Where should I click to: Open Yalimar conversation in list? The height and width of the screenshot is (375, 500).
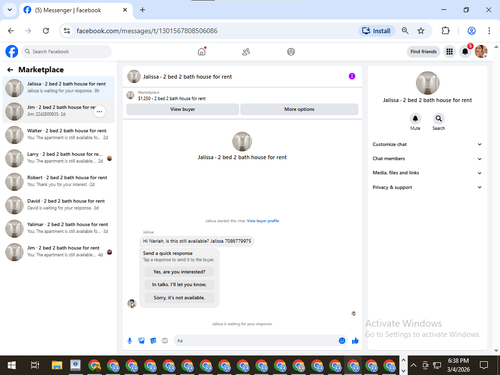pyautogui.click(x=59, y=228)
